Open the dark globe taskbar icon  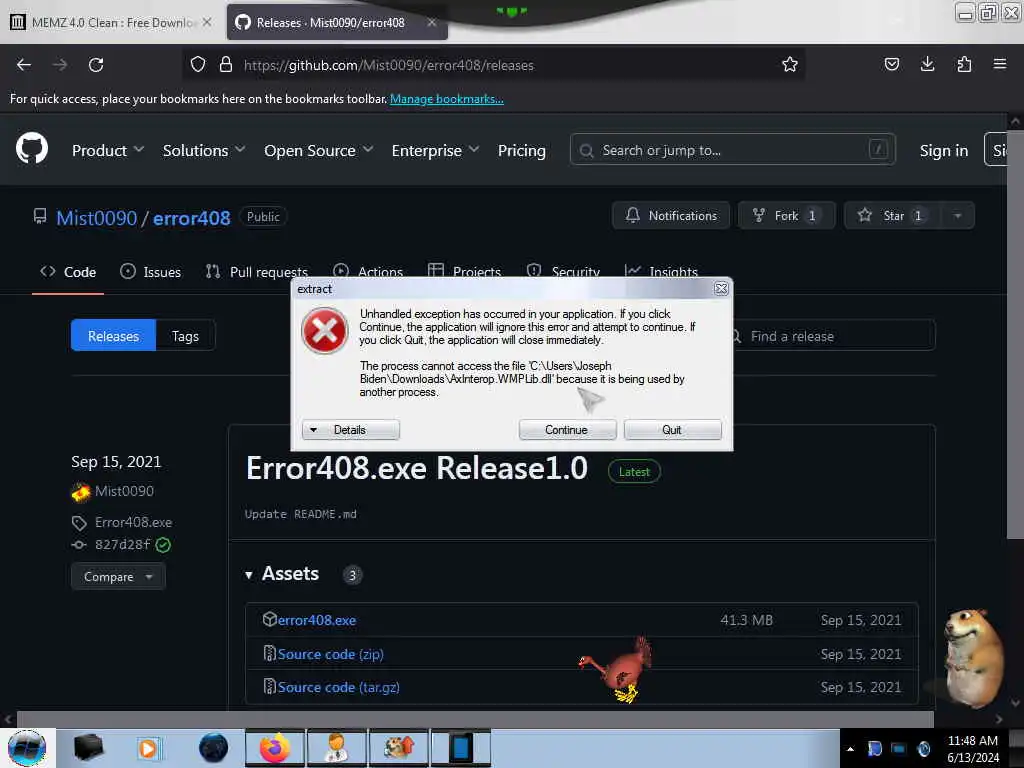(x=213, y=747)
